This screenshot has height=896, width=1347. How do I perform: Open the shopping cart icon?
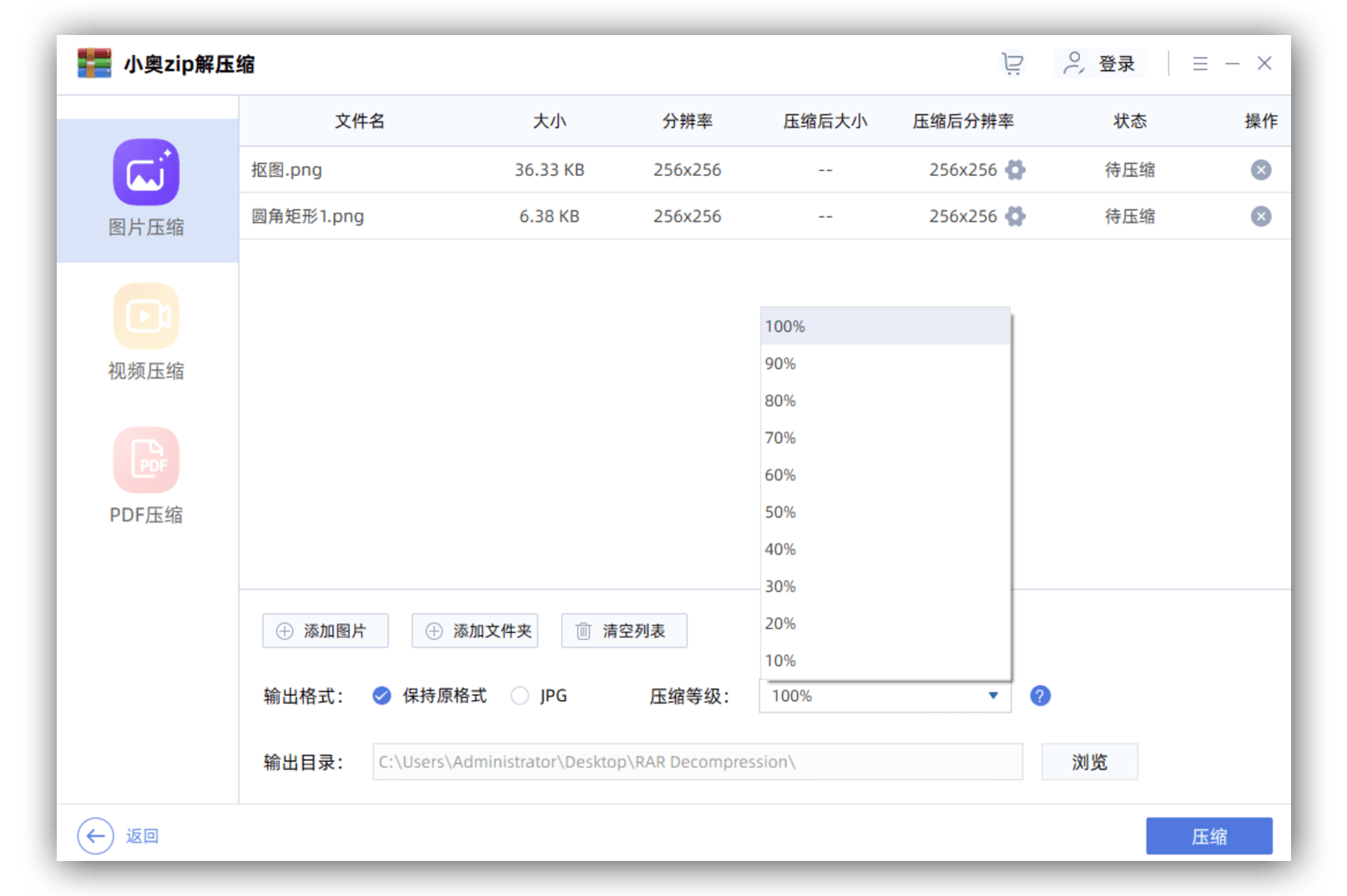coord(1012,64)
